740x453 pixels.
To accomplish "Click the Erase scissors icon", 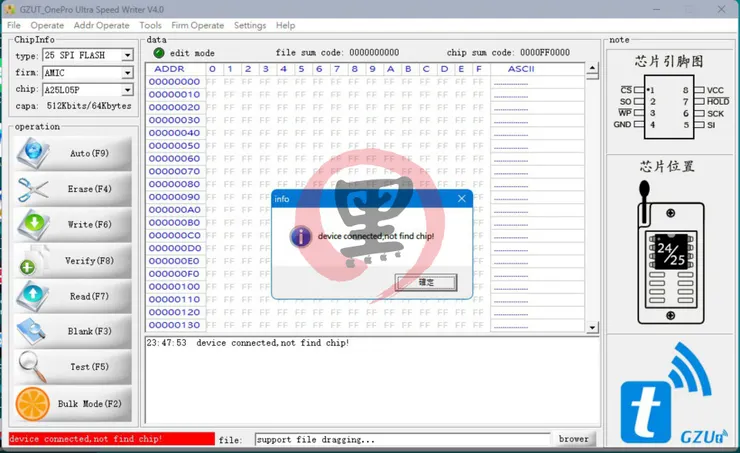I will click(x=33, y=189).
